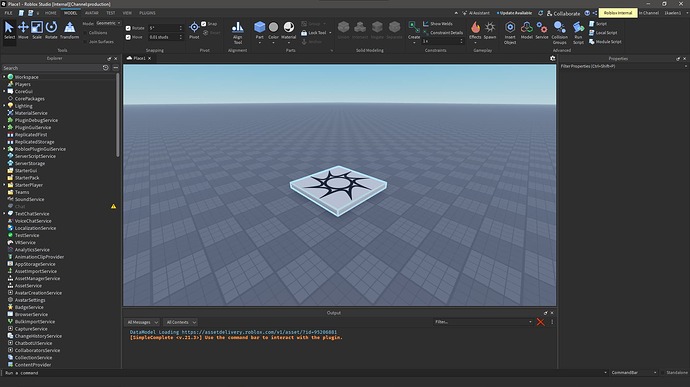Open Collision Groups editor
Image resolution: width=690 pixels, height=387 pixels.
(560, 32)
